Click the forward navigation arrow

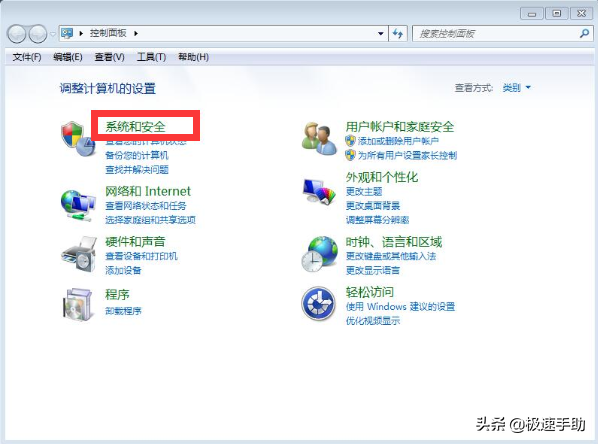38,34
